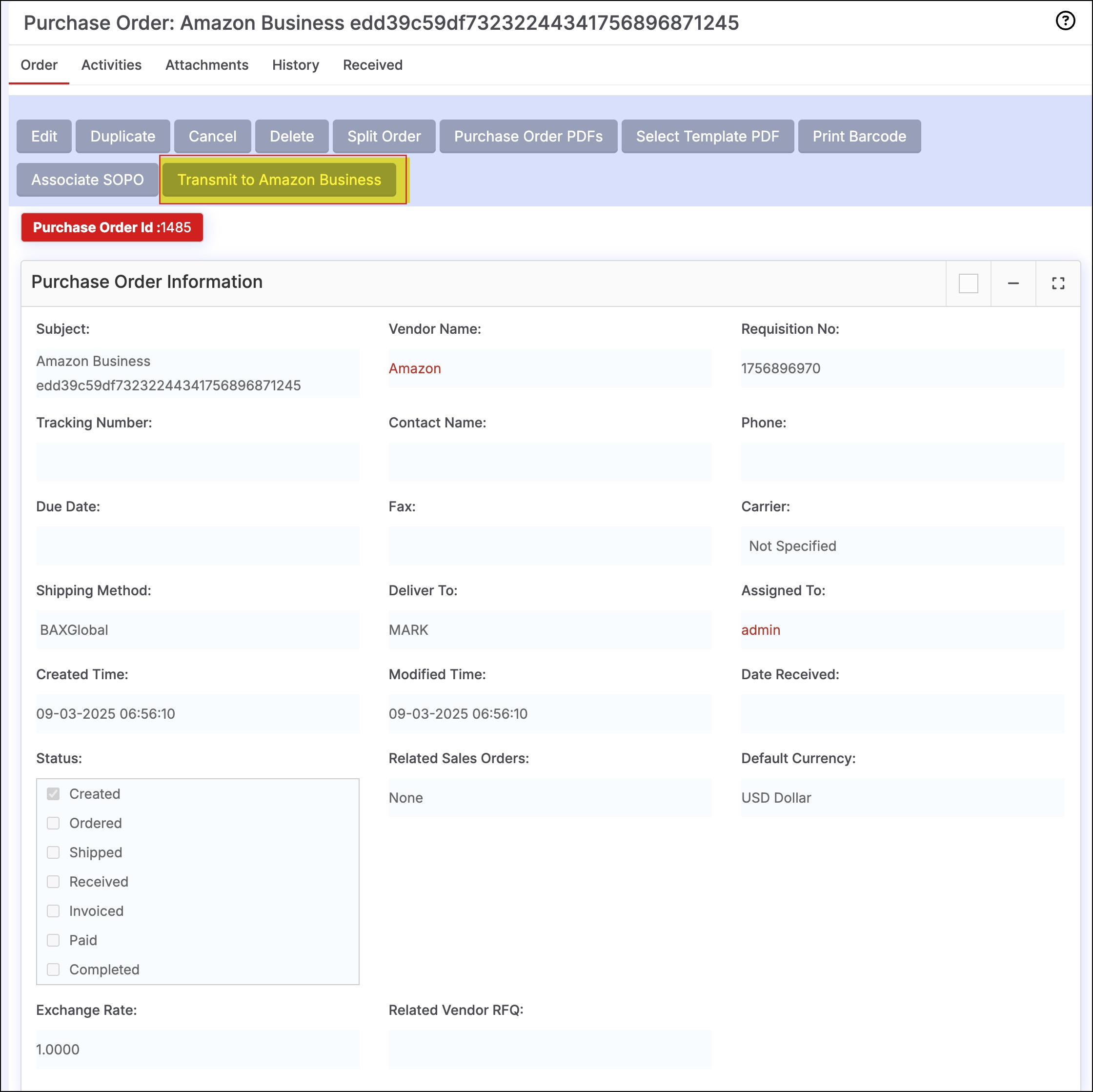Viewport: 1093px width, 1092px height.
Task: Click the empty Related Vendor RFQ field
Action: pos(550,1050)
